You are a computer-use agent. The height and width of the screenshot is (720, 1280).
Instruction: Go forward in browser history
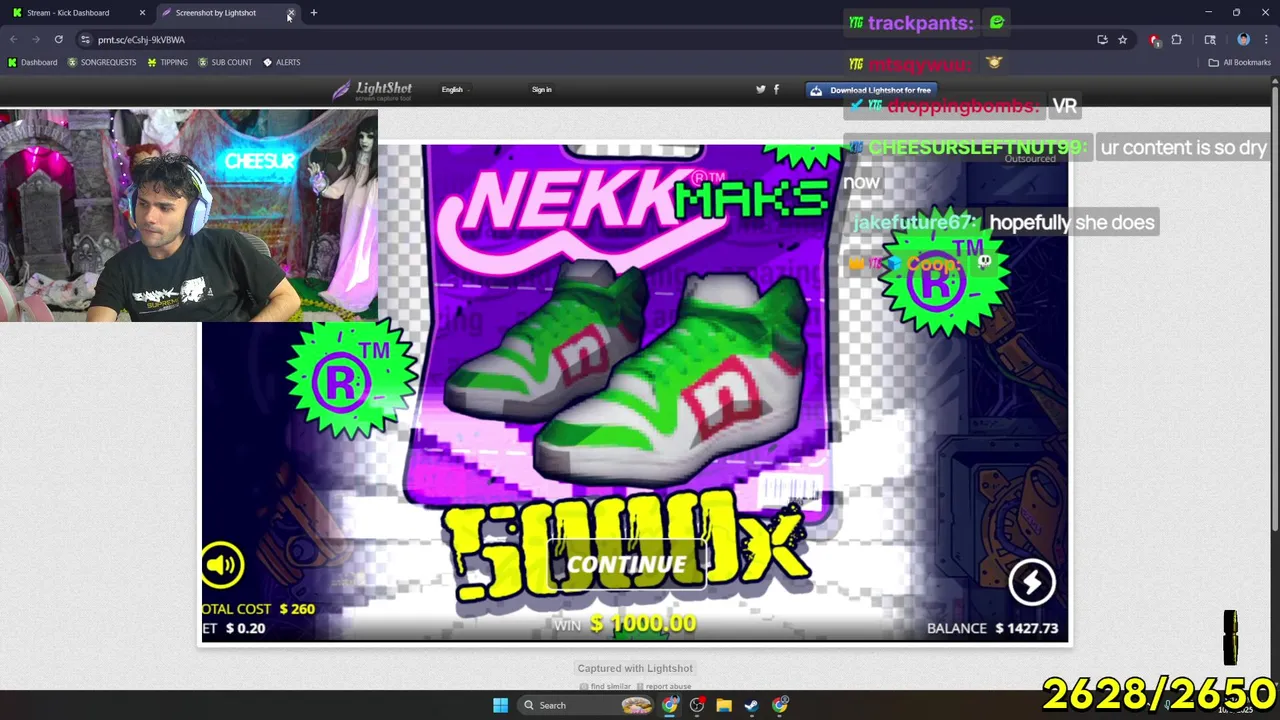click(x=36, y=40)
